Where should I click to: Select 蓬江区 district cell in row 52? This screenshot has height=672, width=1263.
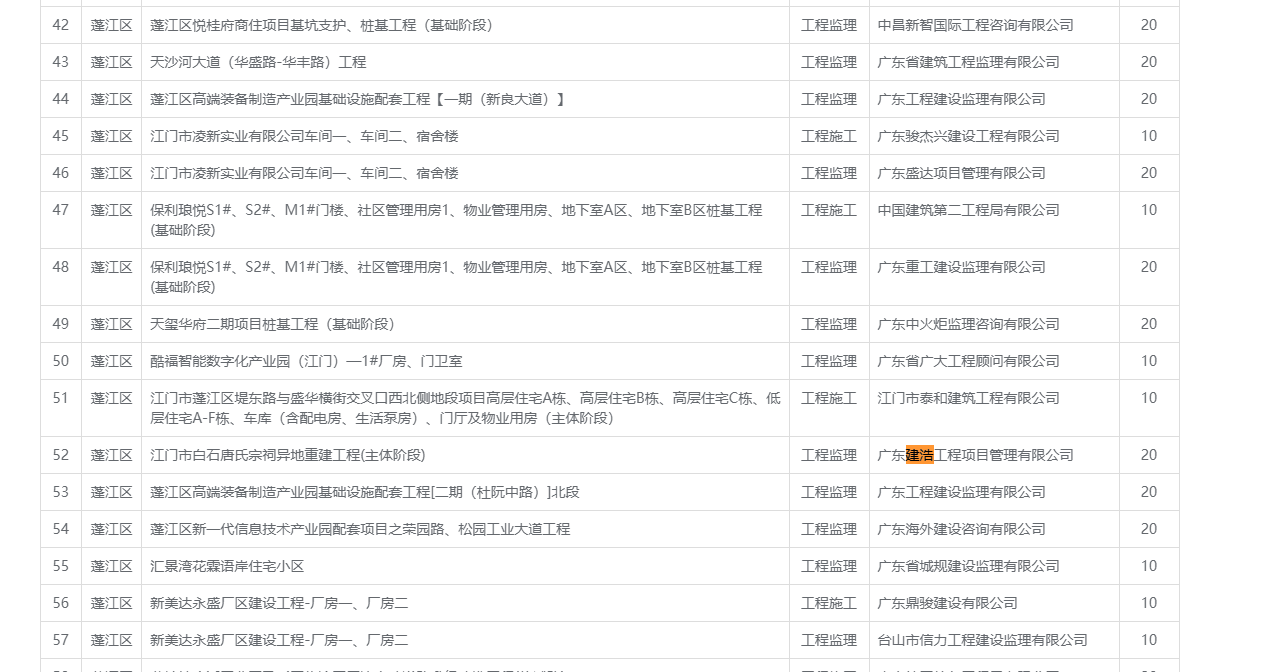click(x=111, y=455)
